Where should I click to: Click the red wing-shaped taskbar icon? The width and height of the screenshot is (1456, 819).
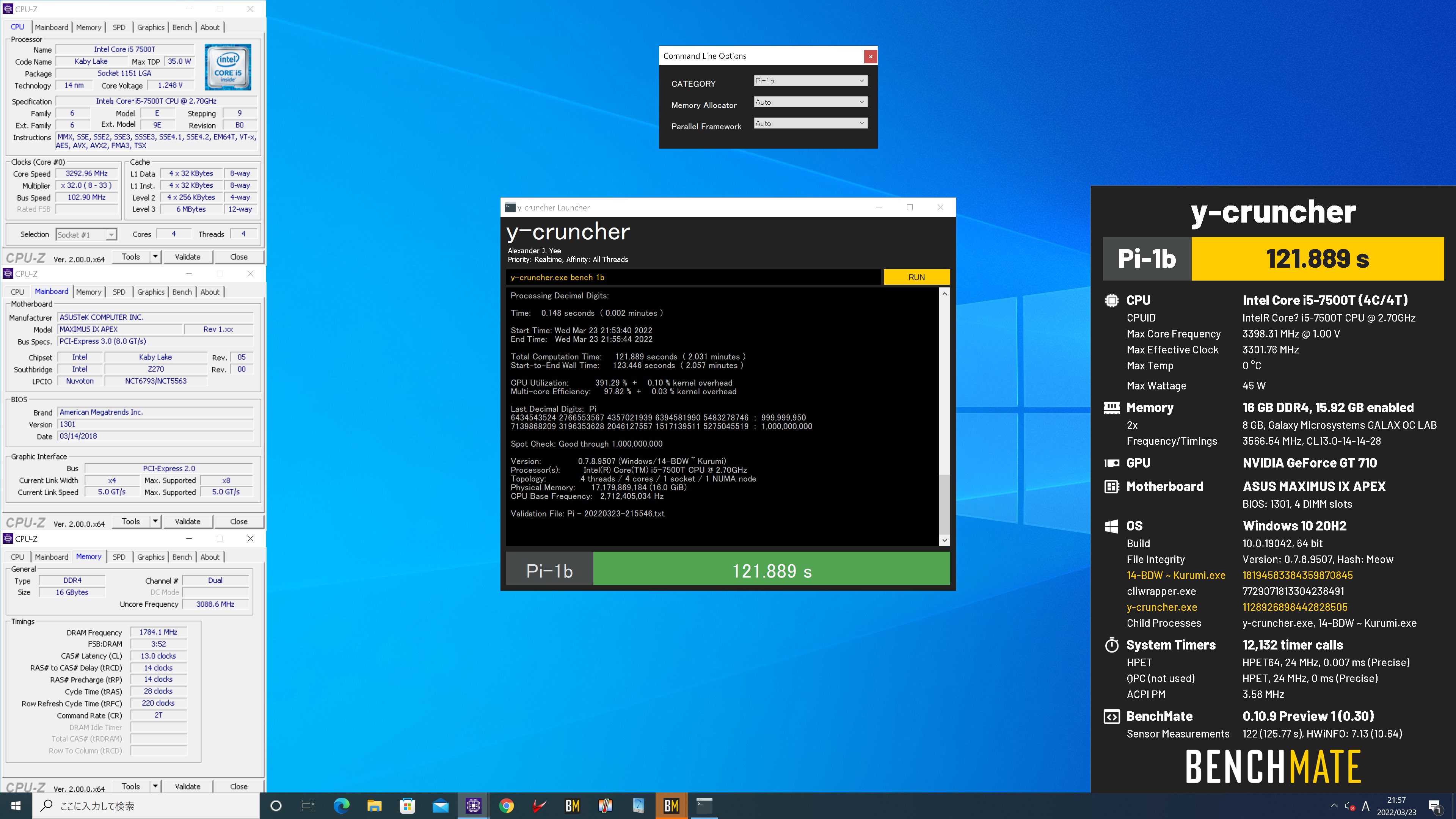(x=539, y=805)
